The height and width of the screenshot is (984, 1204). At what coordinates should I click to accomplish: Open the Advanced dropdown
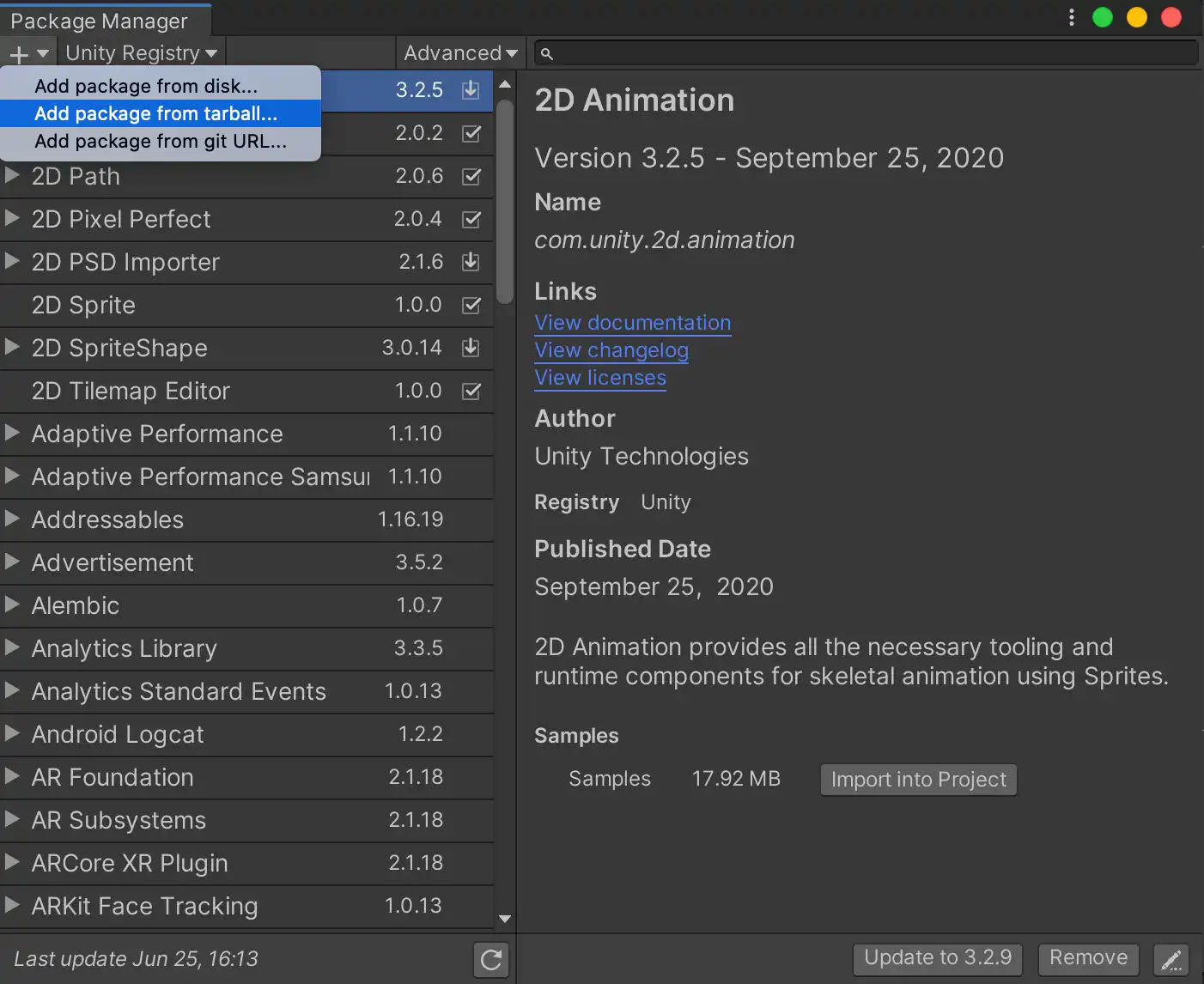pyautogui.click(x=460, y=53)
